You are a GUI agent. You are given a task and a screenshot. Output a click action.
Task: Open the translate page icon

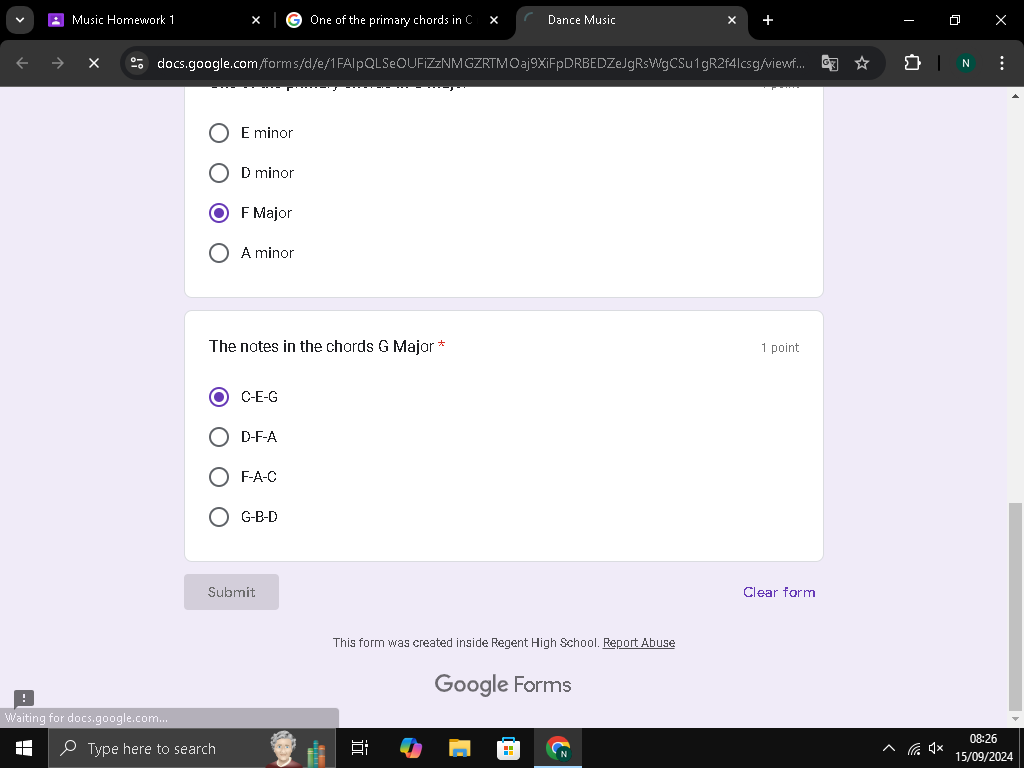coord(830,63)
